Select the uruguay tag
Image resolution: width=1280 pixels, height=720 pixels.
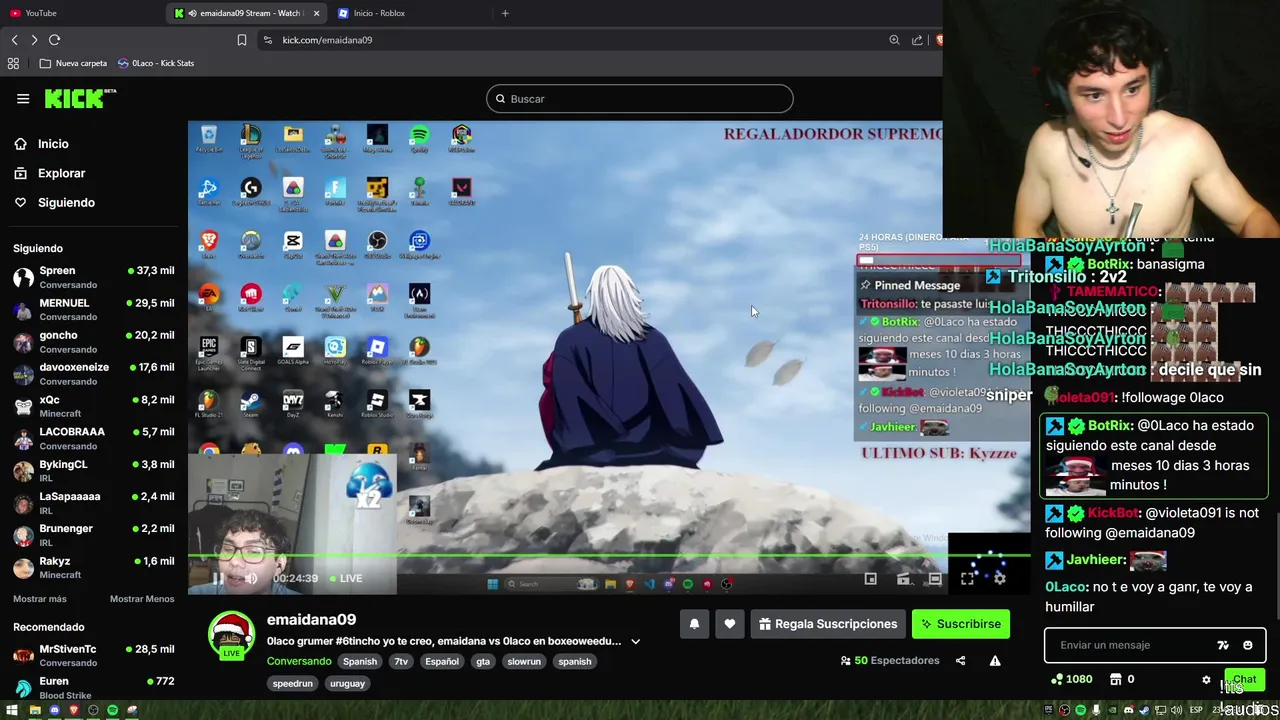click(x=347, y=683)
